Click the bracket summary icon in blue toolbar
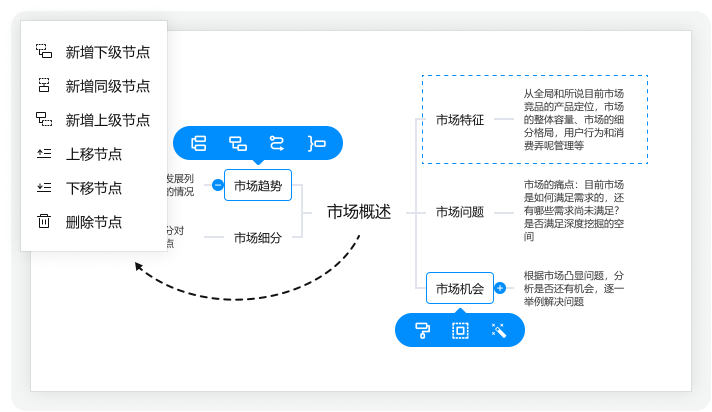The height and width of the screenshot is (412, 712). 316,144
